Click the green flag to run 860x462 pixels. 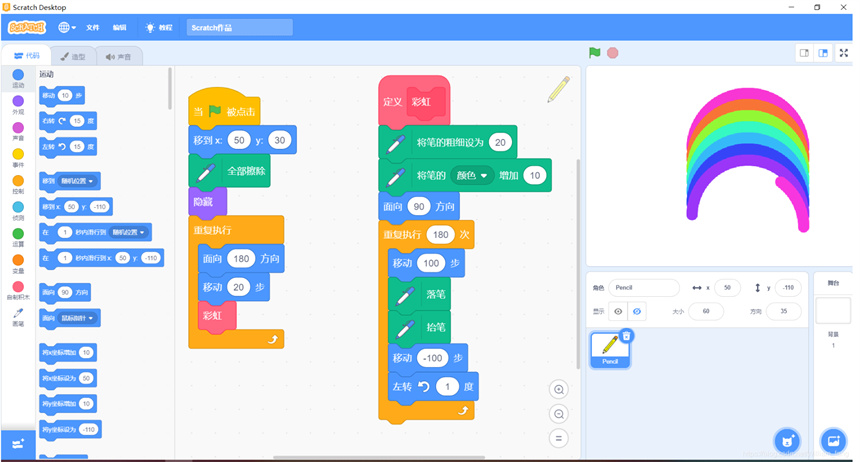pos(595,53)
